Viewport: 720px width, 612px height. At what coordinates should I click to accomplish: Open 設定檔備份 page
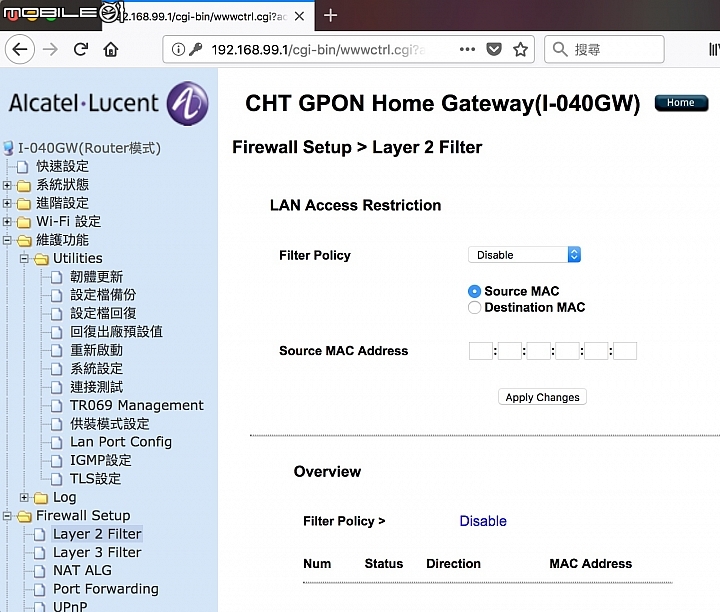point(103,295)
